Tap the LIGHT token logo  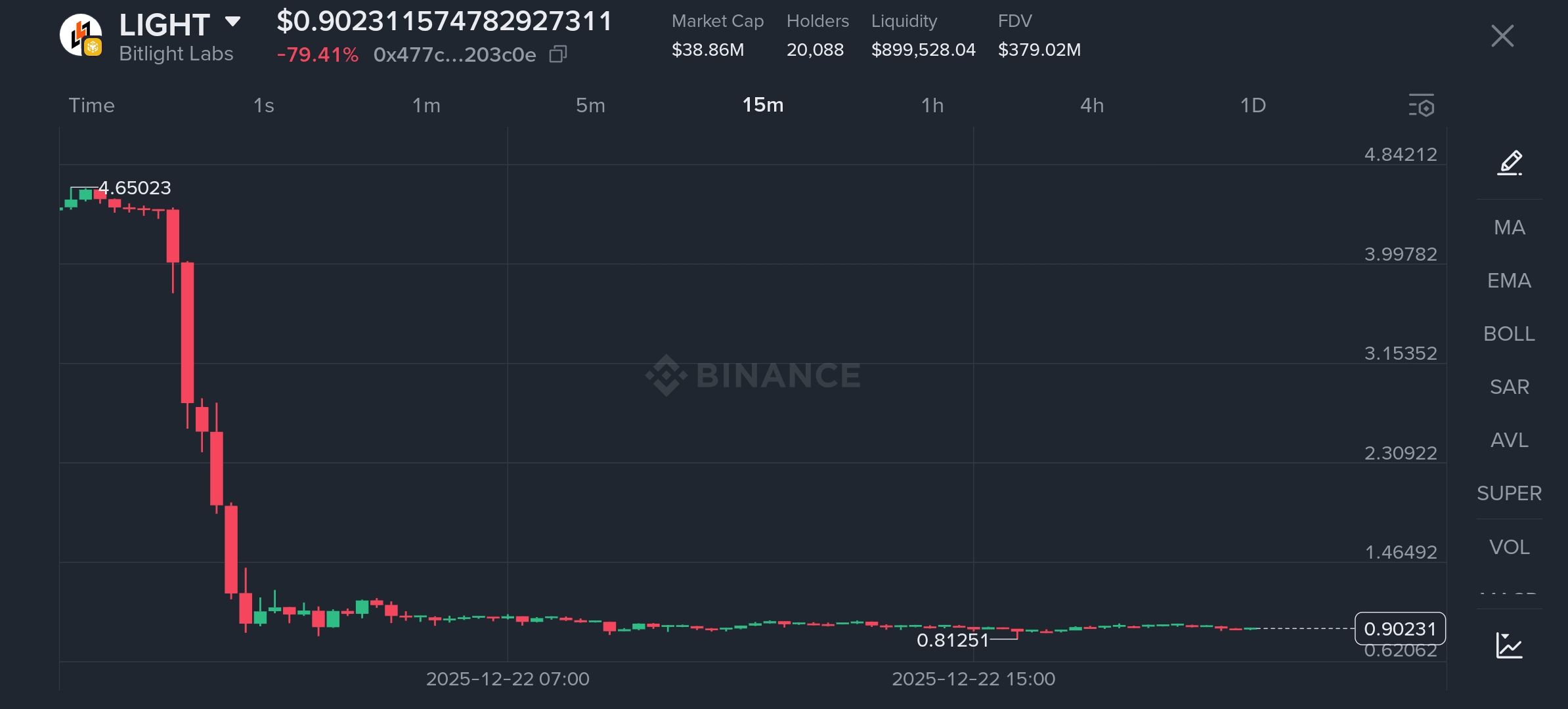[81, 35]
